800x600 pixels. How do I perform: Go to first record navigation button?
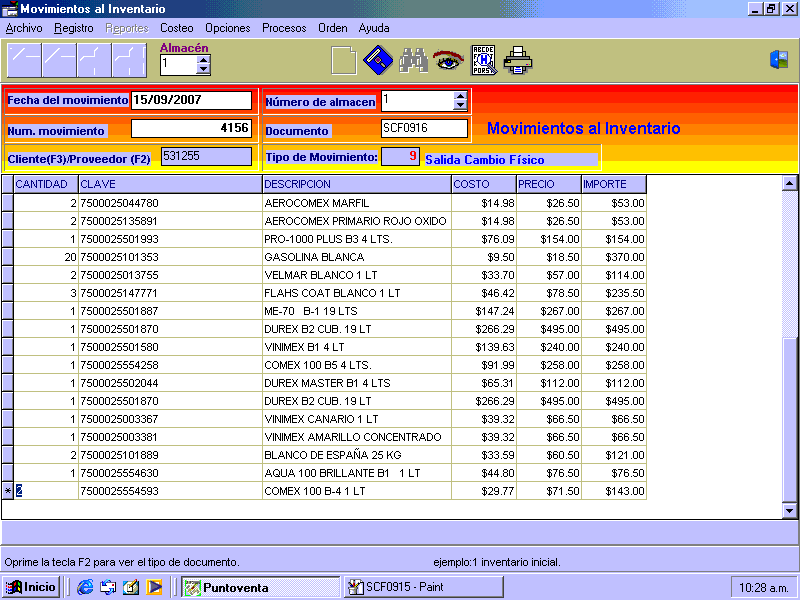[x=23, y=61]
